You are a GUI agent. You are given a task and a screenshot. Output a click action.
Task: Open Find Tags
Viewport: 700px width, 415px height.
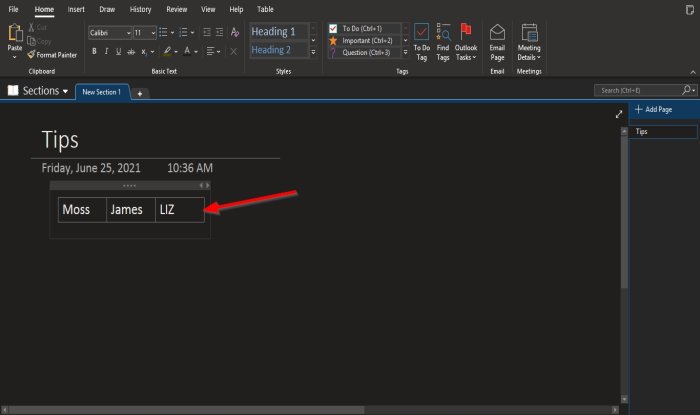point(443,42)
